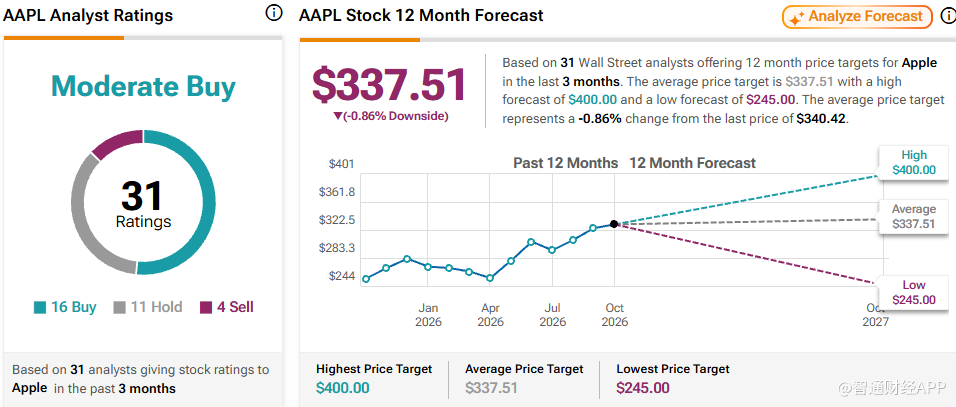Click the Past 12 Months chart heading

pyautogui.click(x=565, y=163)
